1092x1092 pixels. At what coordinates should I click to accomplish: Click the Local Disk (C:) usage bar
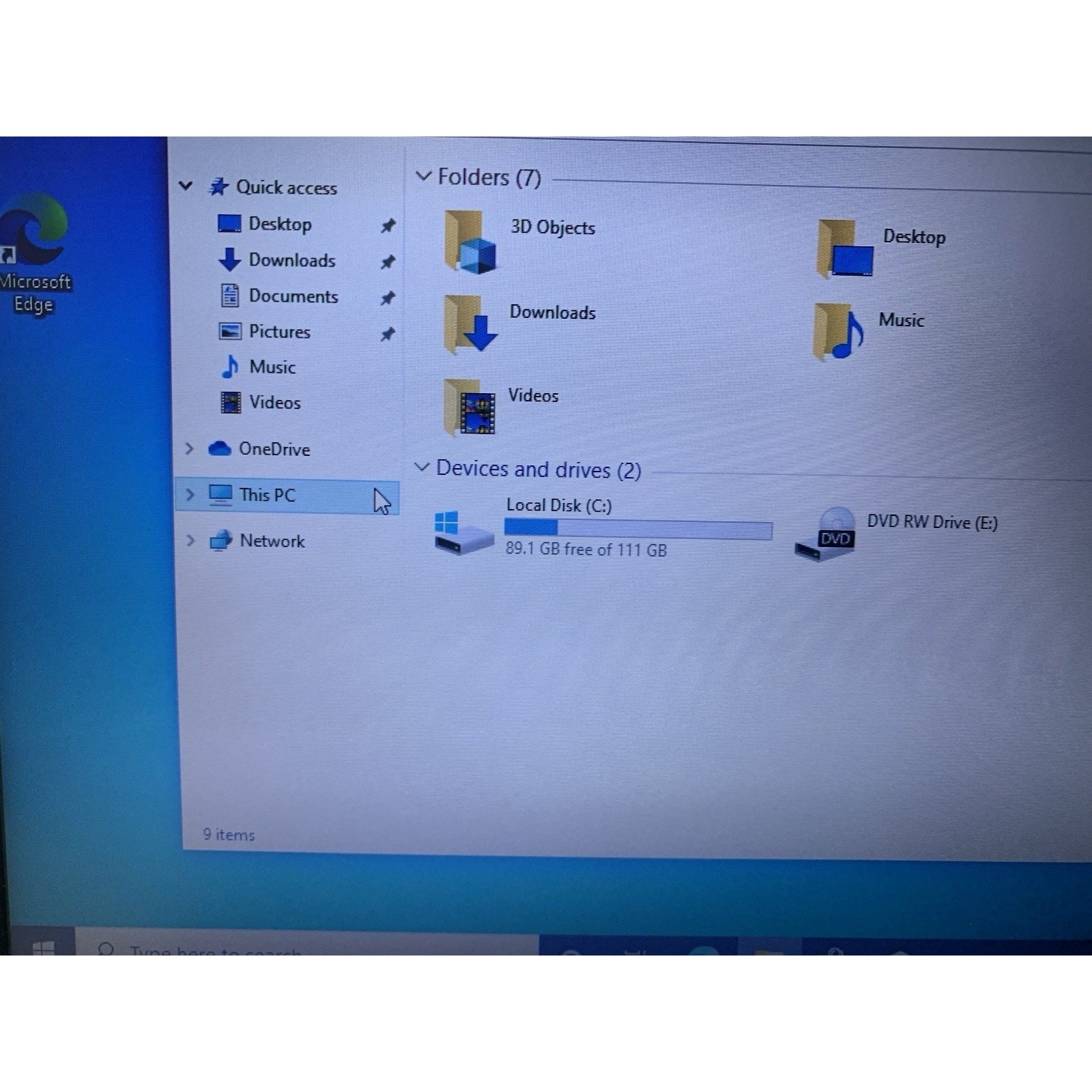coord(638,528)
